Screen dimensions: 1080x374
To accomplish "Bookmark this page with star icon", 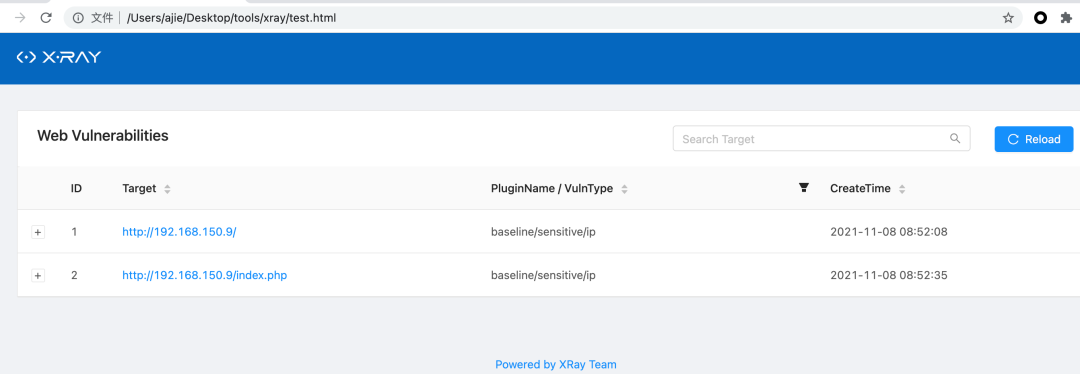I will pyautogui.click(x=1008, y=18).
